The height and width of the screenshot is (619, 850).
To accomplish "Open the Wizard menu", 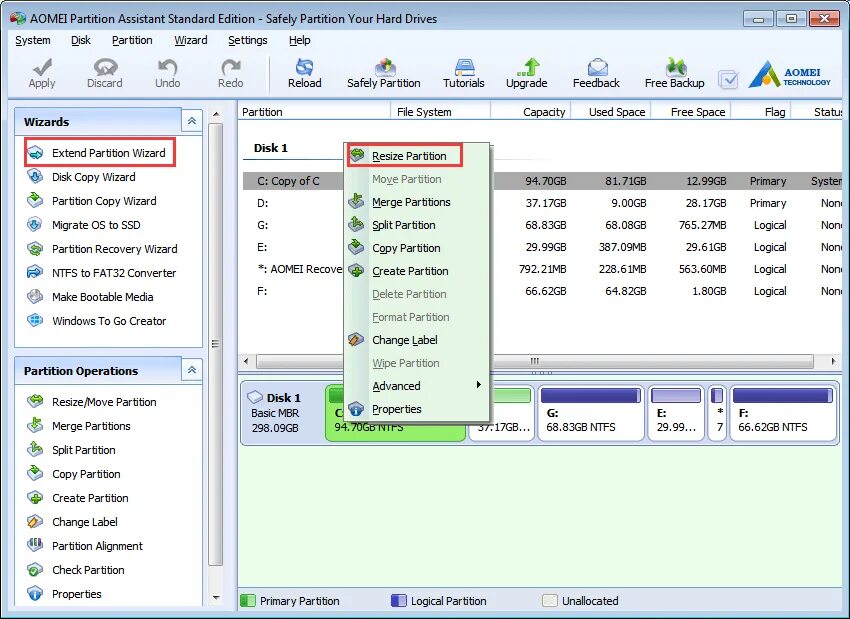I will (191, 40).
